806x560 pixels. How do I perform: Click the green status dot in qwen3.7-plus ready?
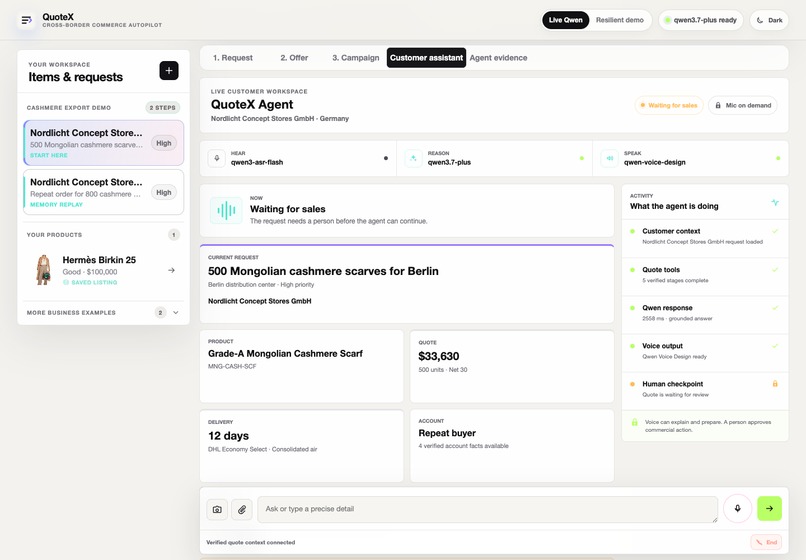667,20
